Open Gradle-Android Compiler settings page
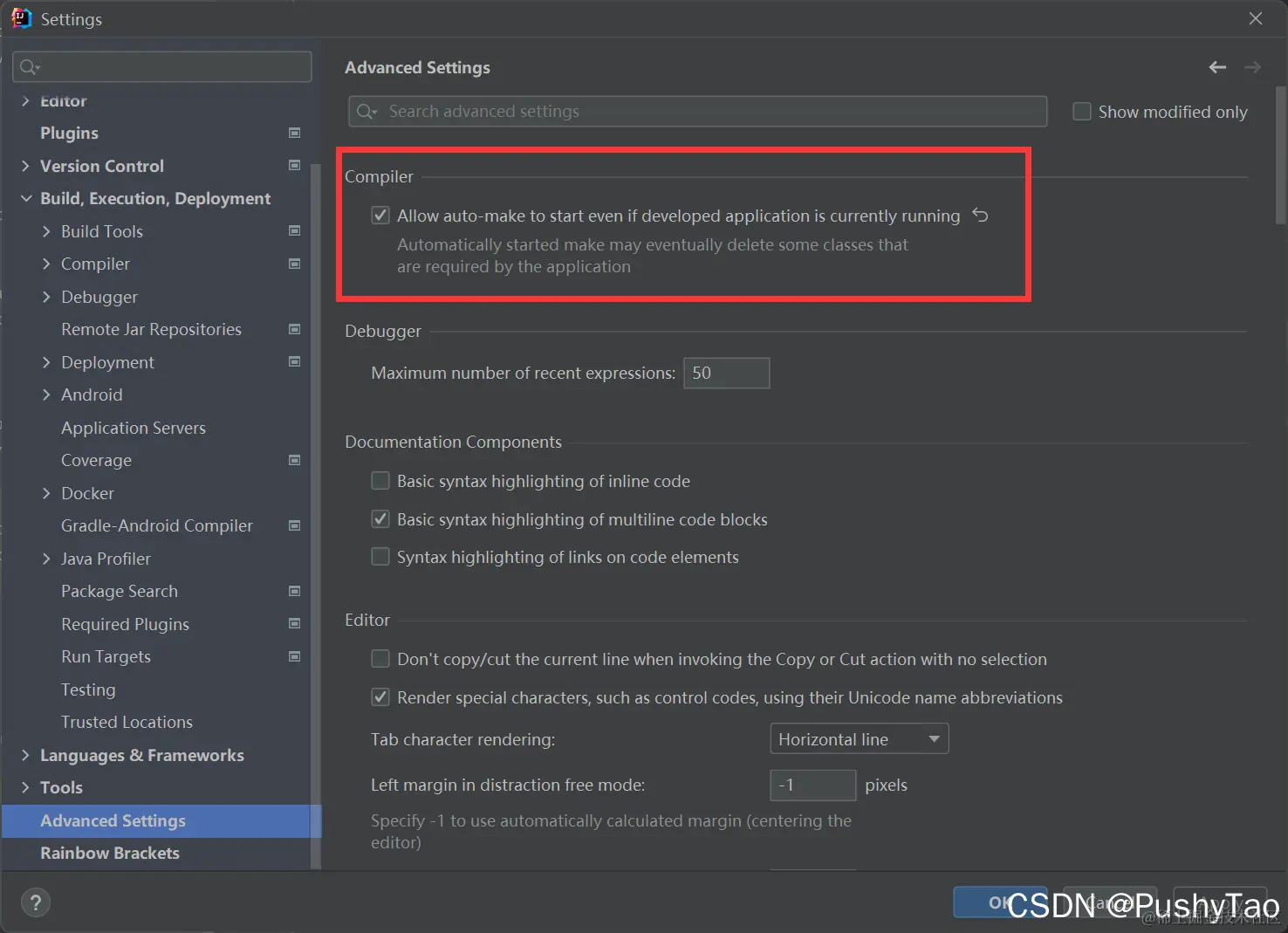The width and height of the screenshot is (1288, 933). tap(157, 525)
